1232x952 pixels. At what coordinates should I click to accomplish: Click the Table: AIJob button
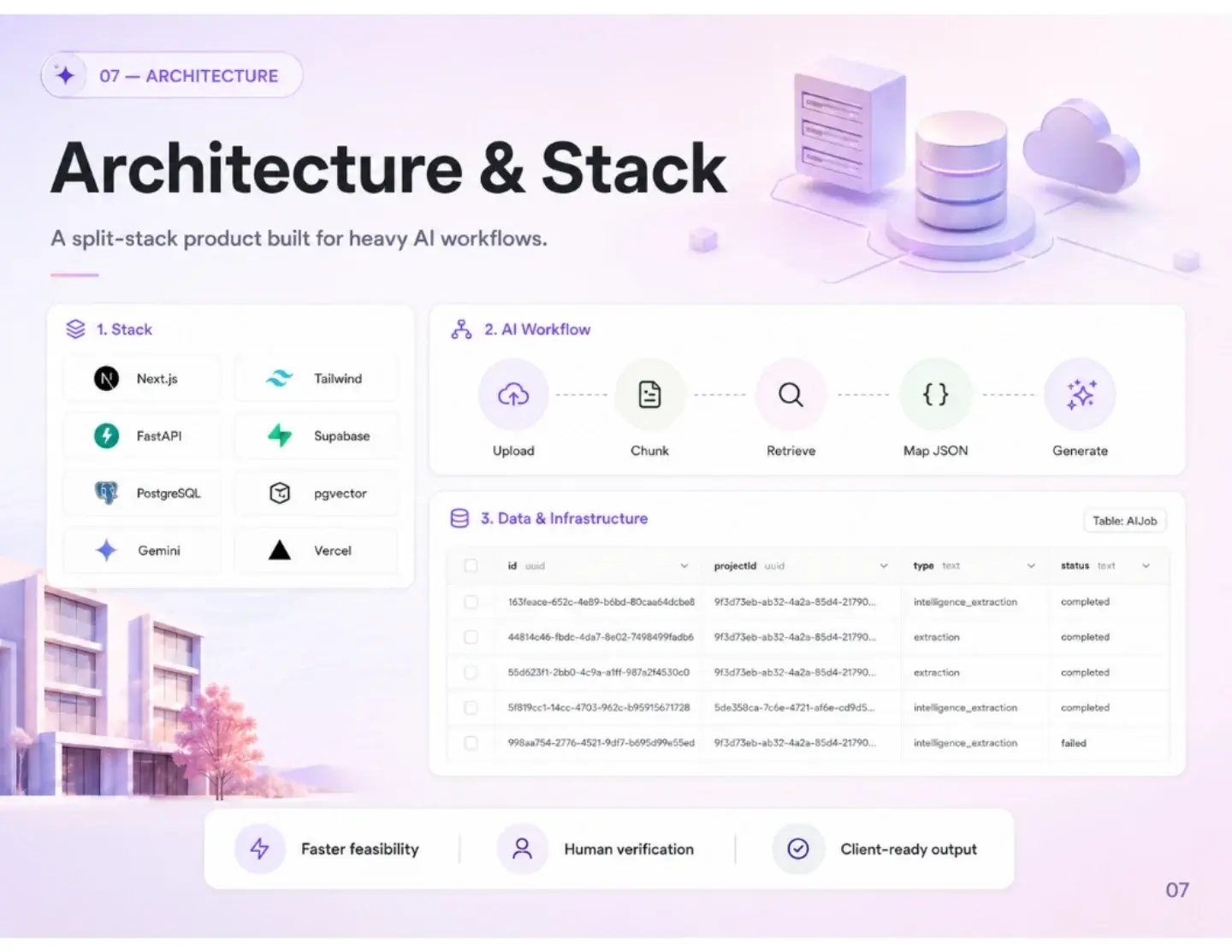click(1125, 521)
